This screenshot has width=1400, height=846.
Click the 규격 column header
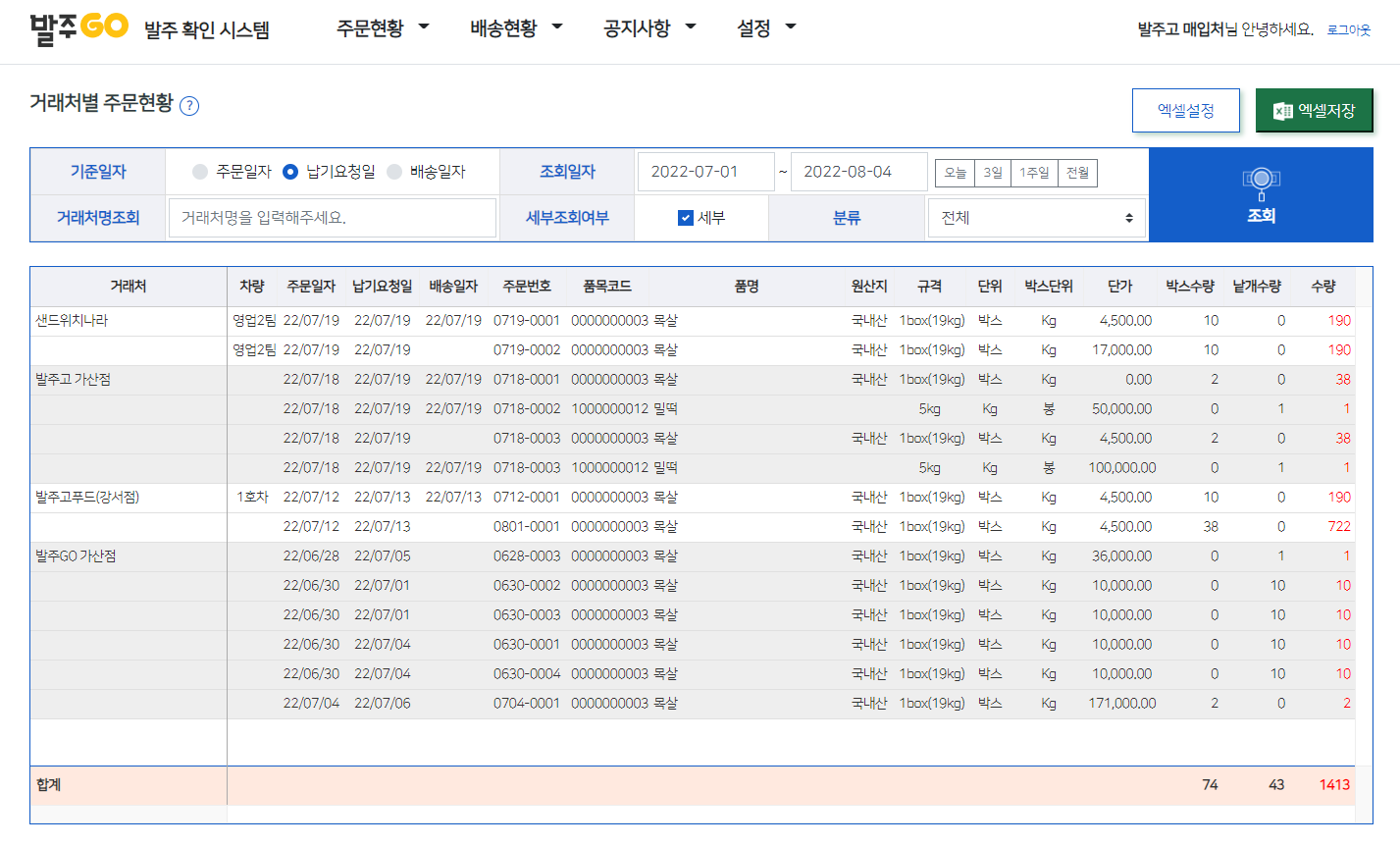[929, 287]
